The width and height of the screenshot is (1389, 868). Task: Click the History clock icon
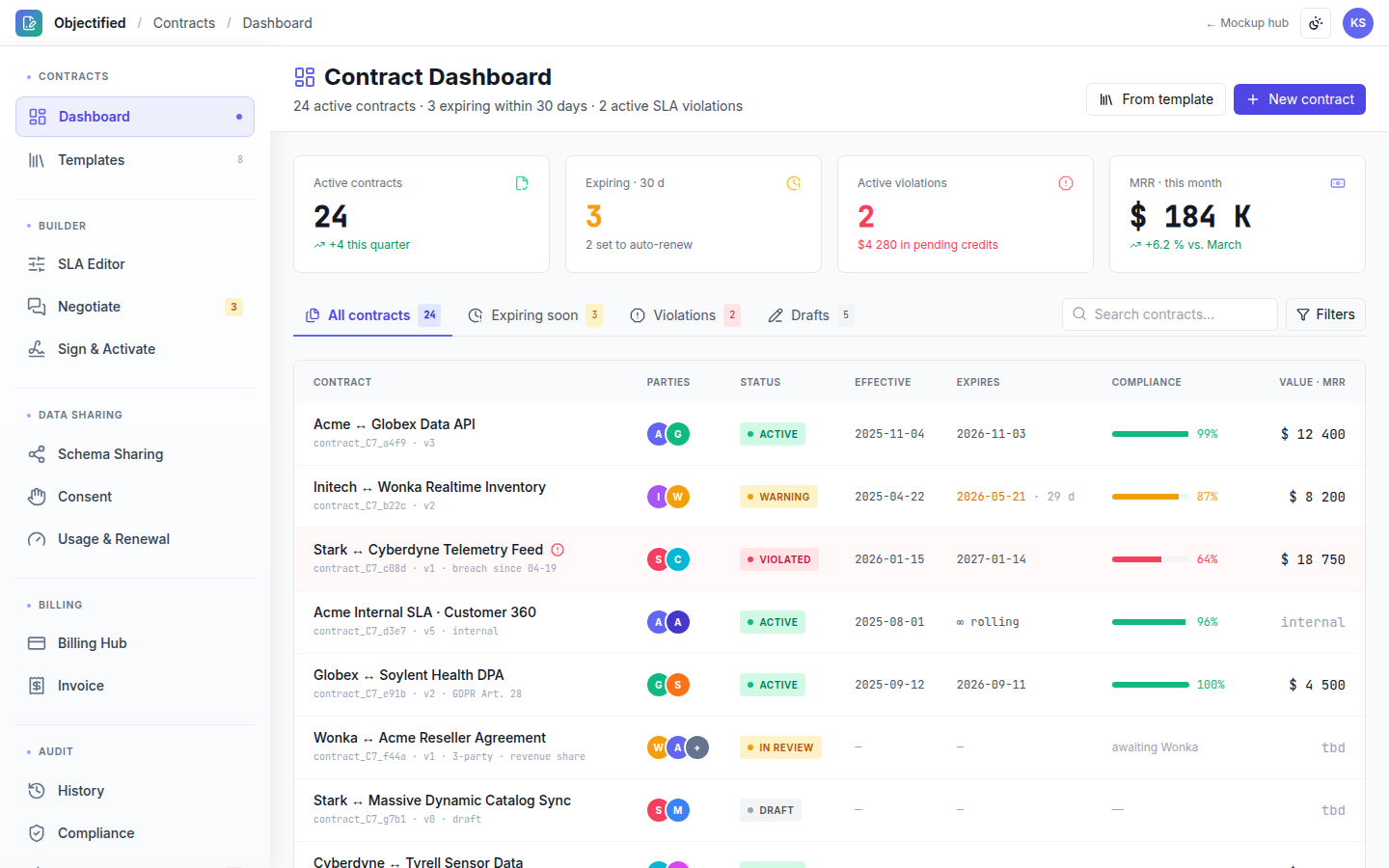[37, 791]
